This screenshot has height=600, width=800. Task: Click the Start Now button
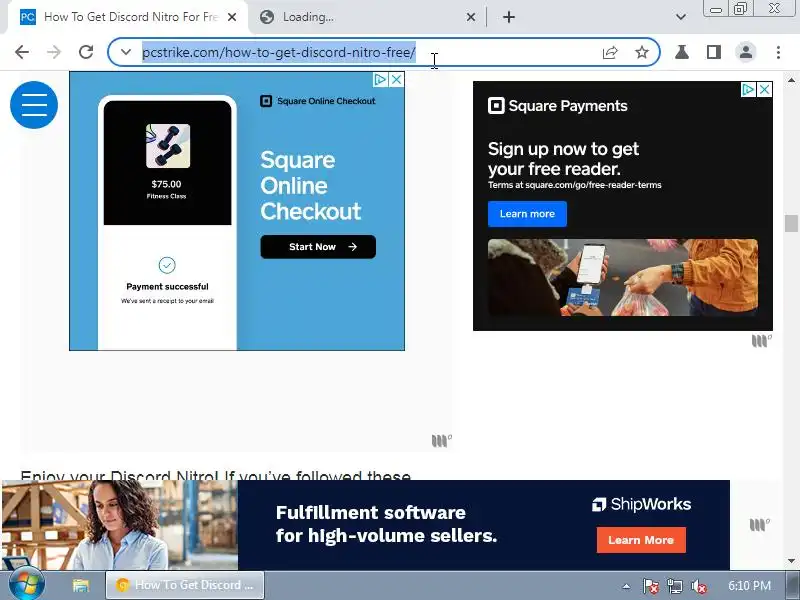318,247
